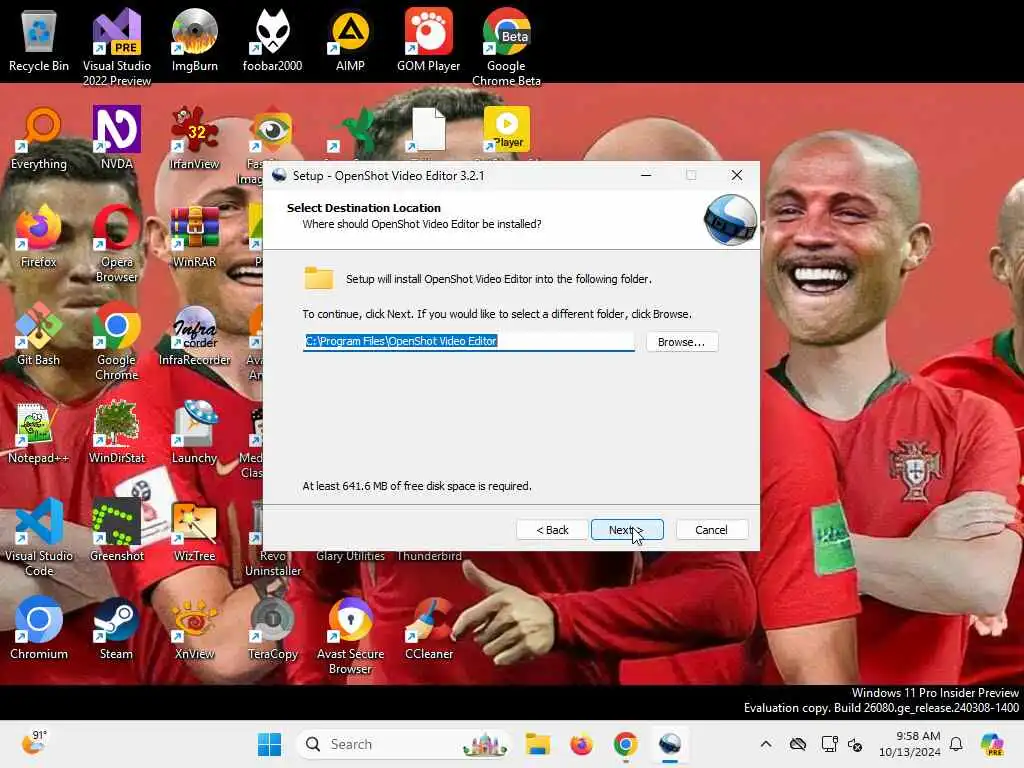Close the OpenShot Setup window

(x=737, y=175)
